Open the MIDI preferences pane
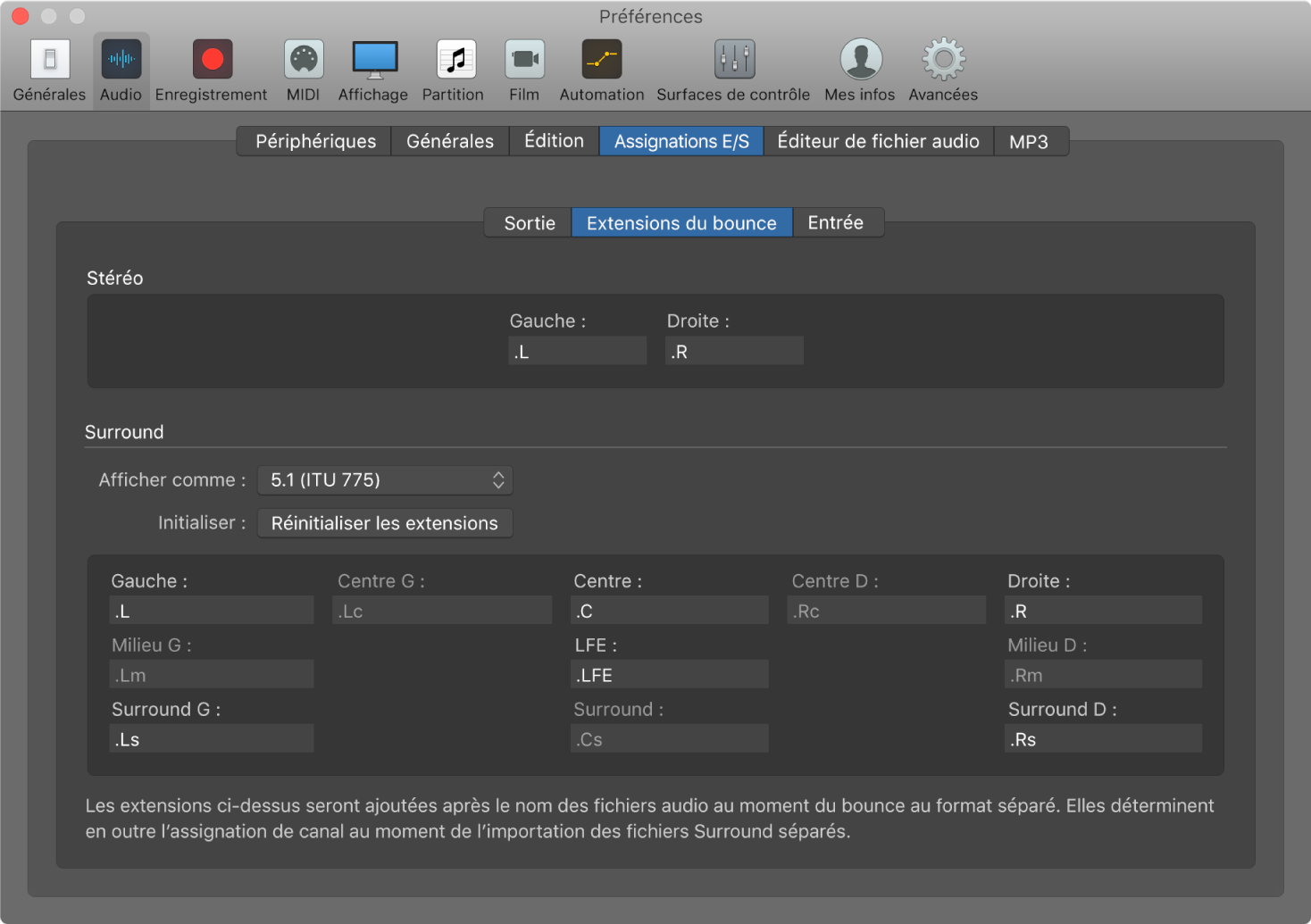Image resolution: width=1311 pixels, height=924 pixels. 303,71
